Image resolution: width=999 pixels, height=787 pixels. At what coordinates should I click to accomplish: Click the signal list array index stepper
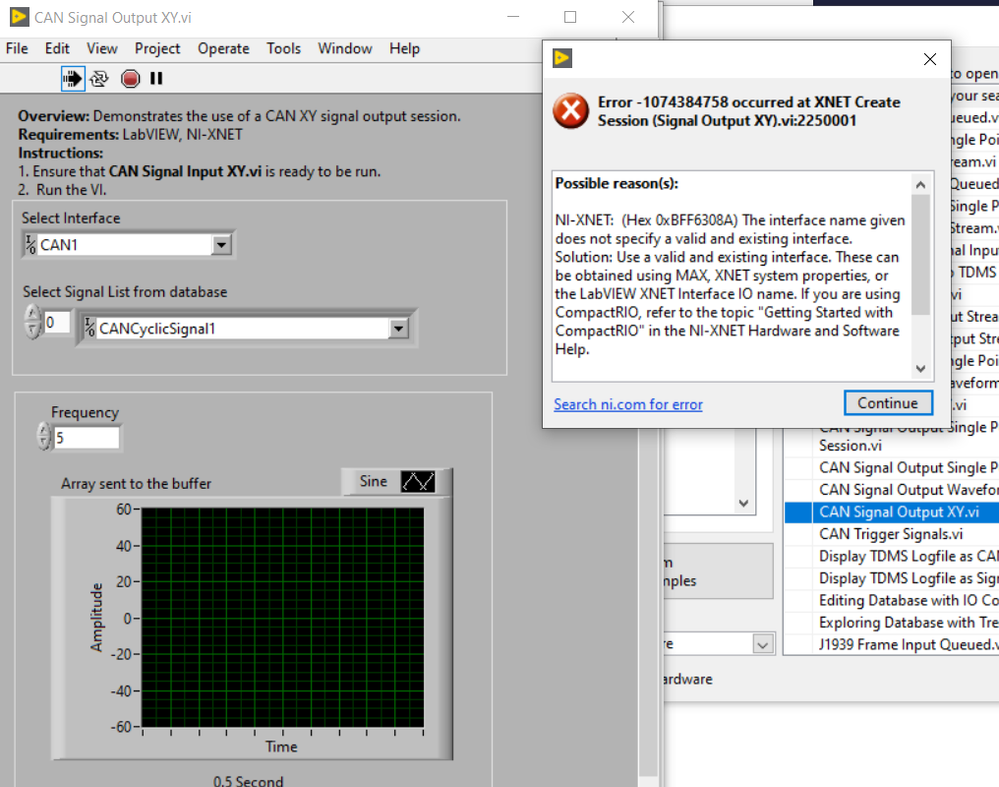tap(32, 321)
